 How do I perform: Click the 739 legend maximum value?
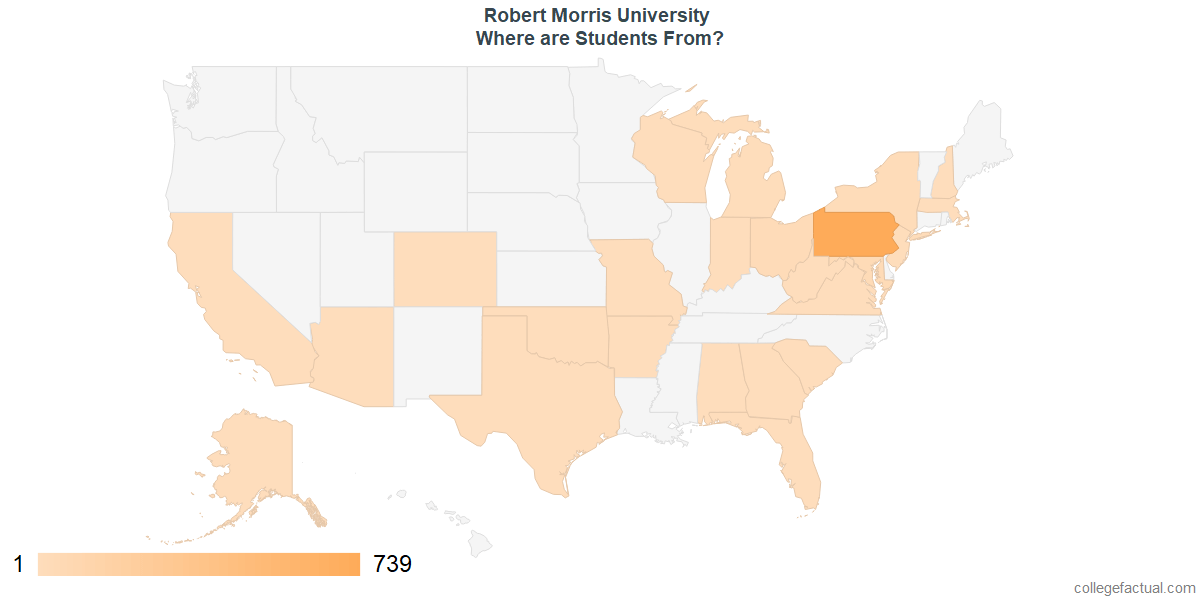pyautogui.click(x=392, y=564)
